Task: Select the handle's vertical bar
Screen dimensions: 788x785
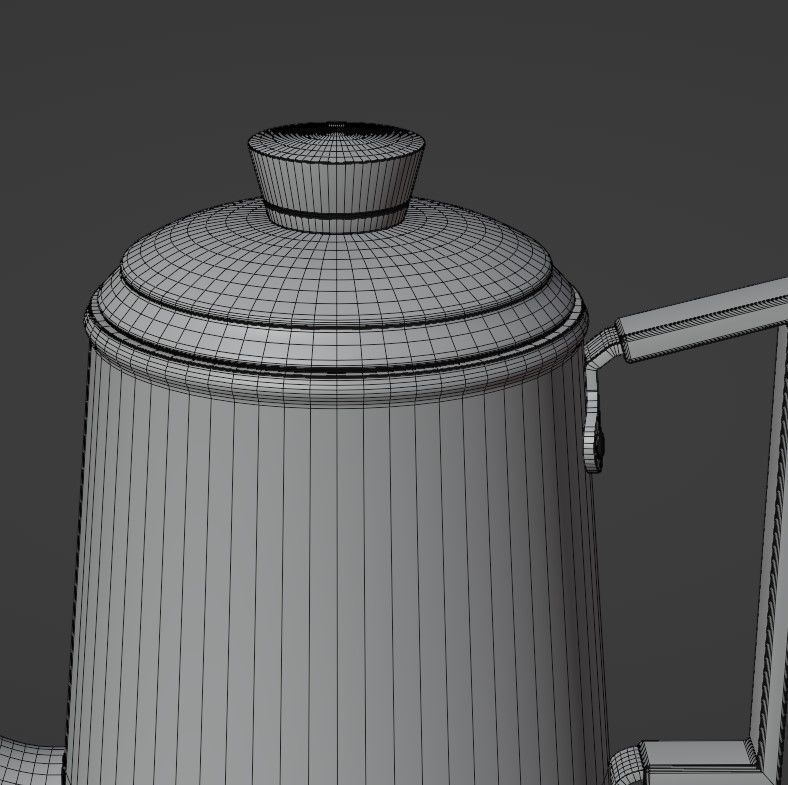Action: [x=768, y=553]
